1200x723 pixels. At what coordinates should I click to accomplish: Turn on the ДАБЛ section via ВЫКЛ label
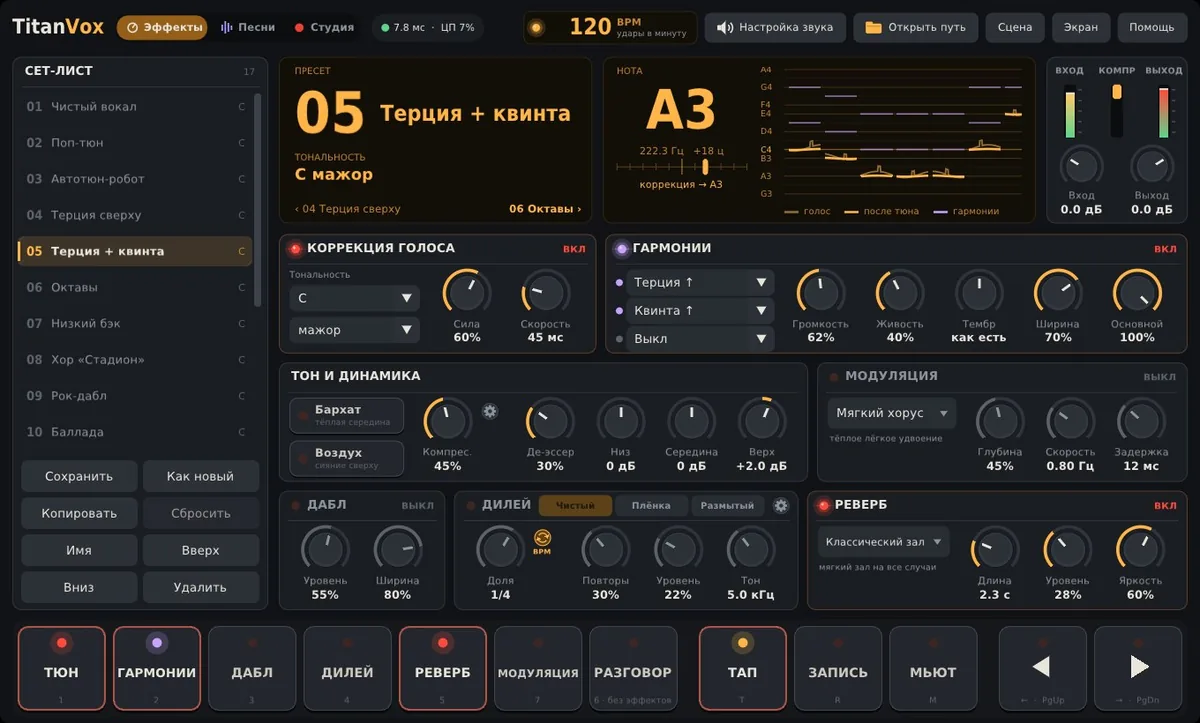tap(418, 506)
